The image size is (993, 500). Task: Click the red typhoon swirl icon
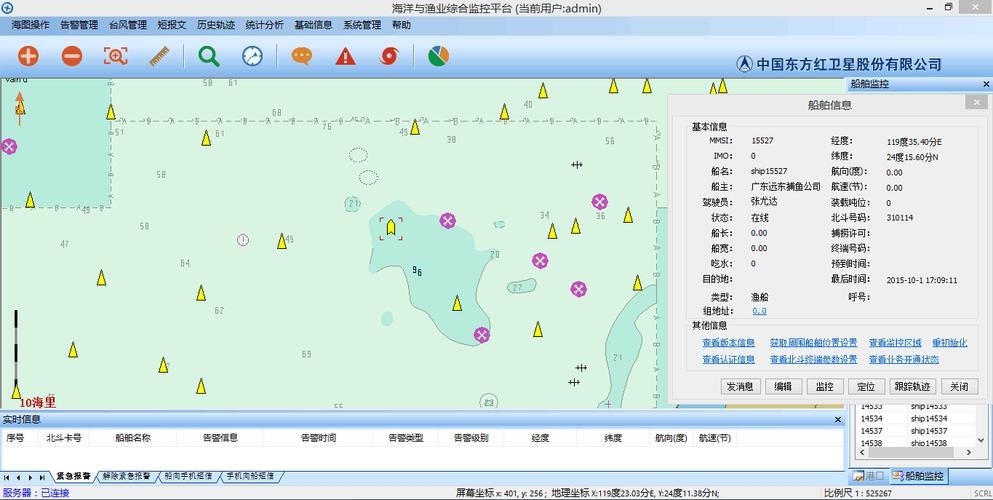[x=389, y=56]
